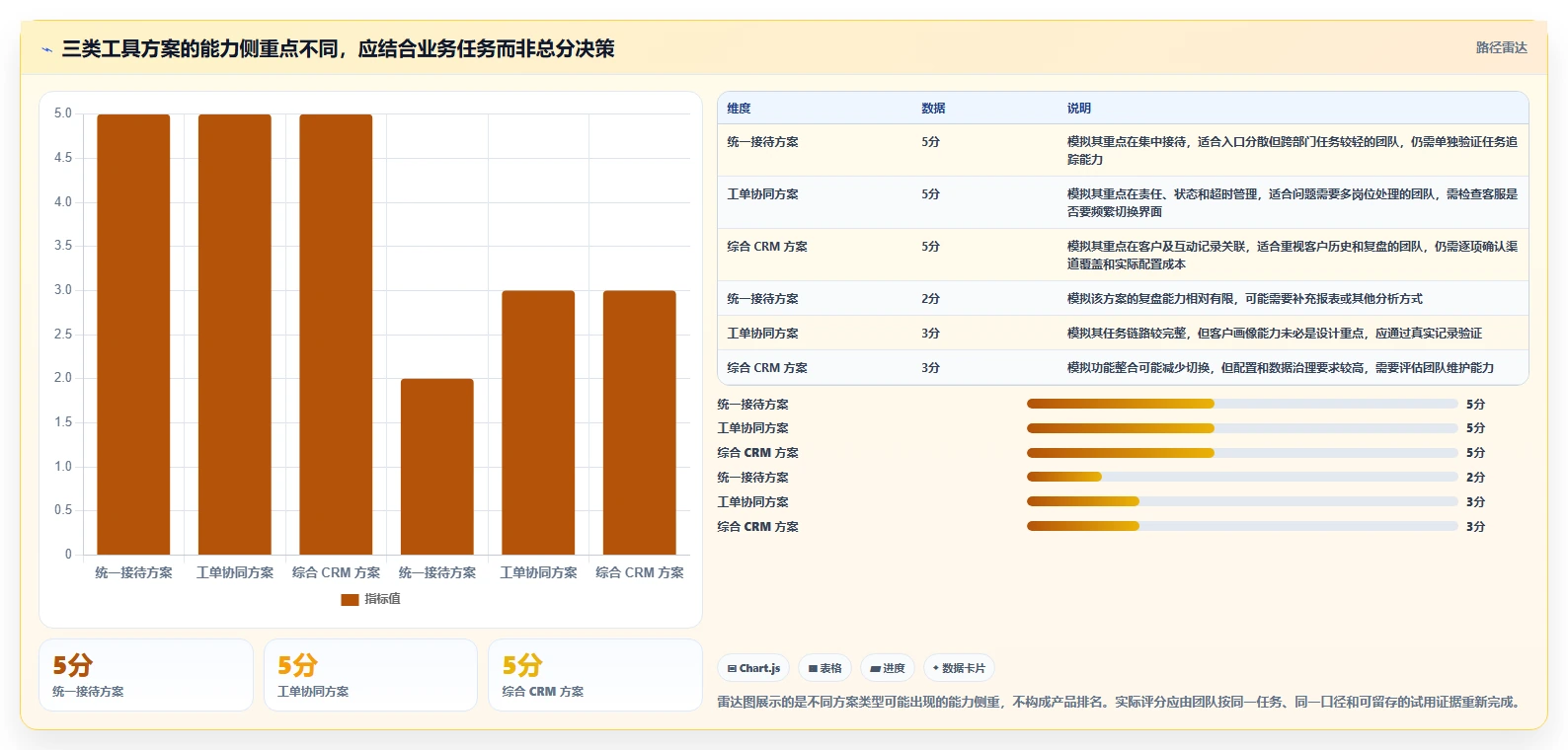Click the 工单协同方案 chart bar reaching 5.0

[235, 335]
